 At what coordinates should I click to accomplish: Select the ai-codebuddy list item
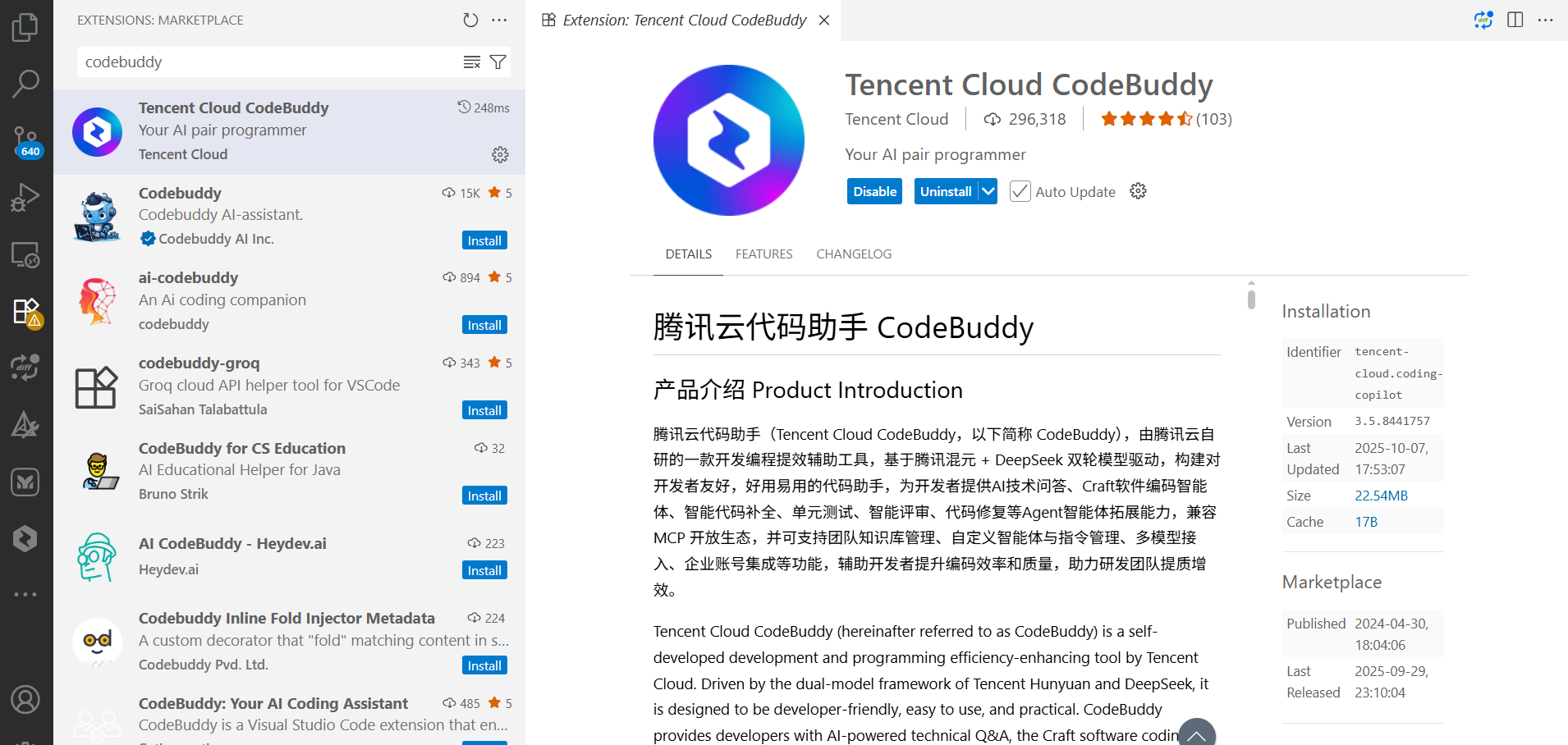[289, 301]
